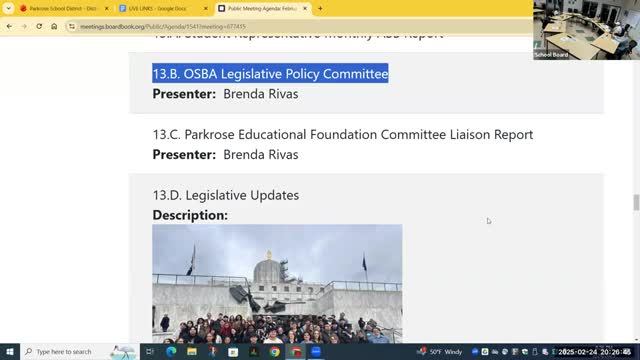Close the LIVE LINKS Google Docs tab

click(206, 8)
